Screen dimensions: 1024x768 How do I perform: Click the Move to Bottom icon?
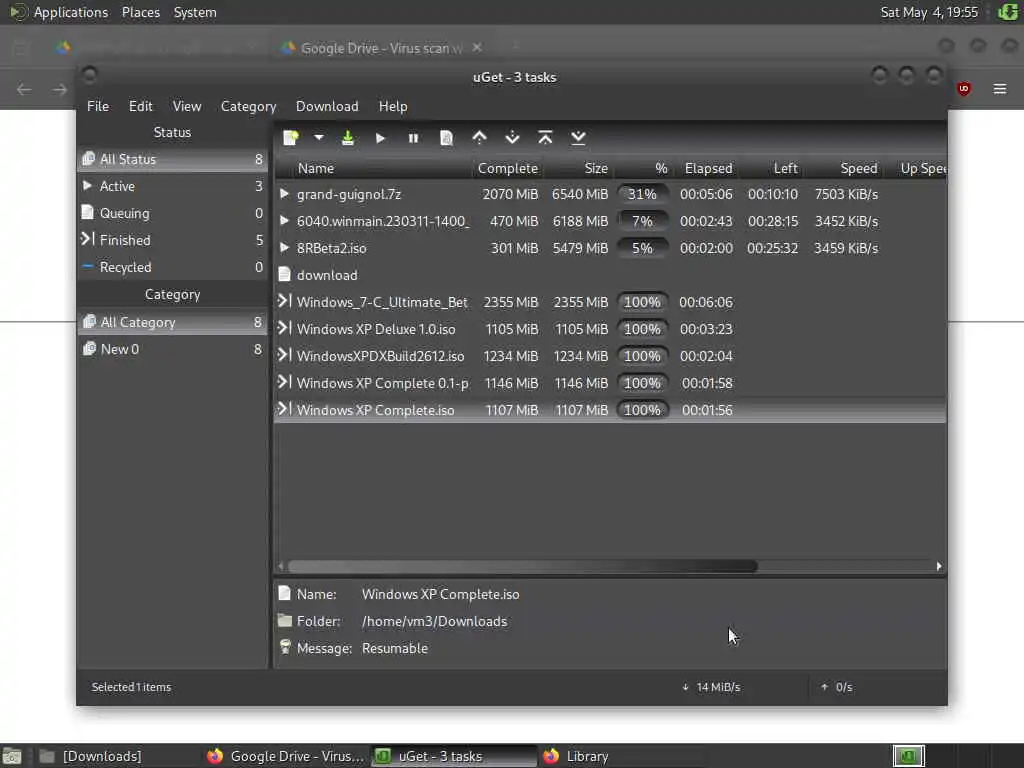pyautogui.click(x=578, y=137)
